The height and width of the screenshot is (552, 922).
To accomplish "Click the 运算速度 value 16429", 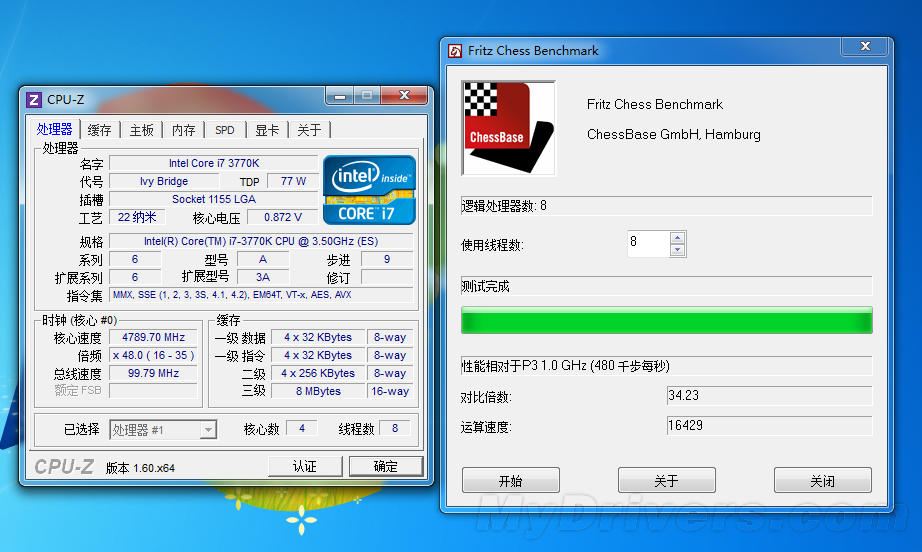I will pos(769,426).
